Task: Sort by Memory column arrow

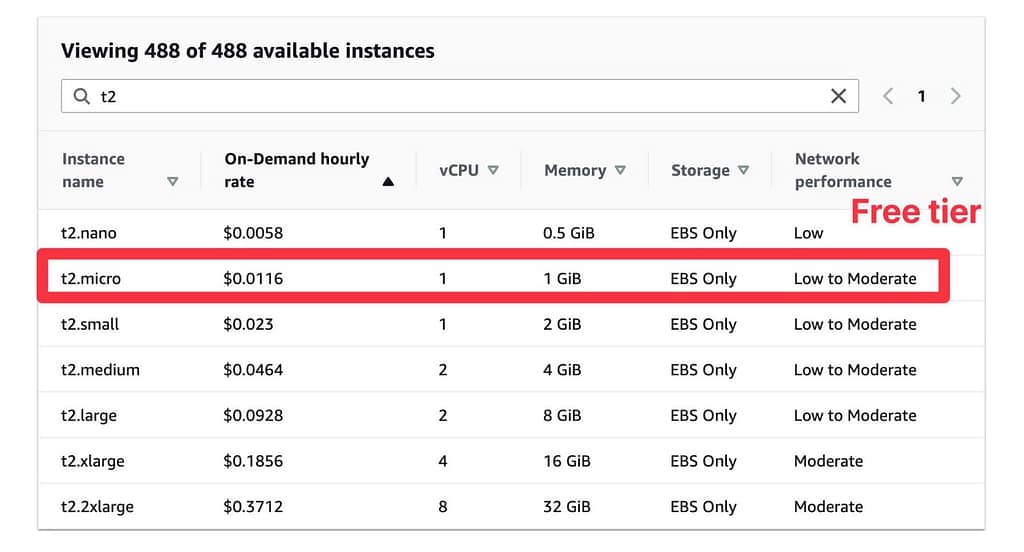Action: [620, 170]
